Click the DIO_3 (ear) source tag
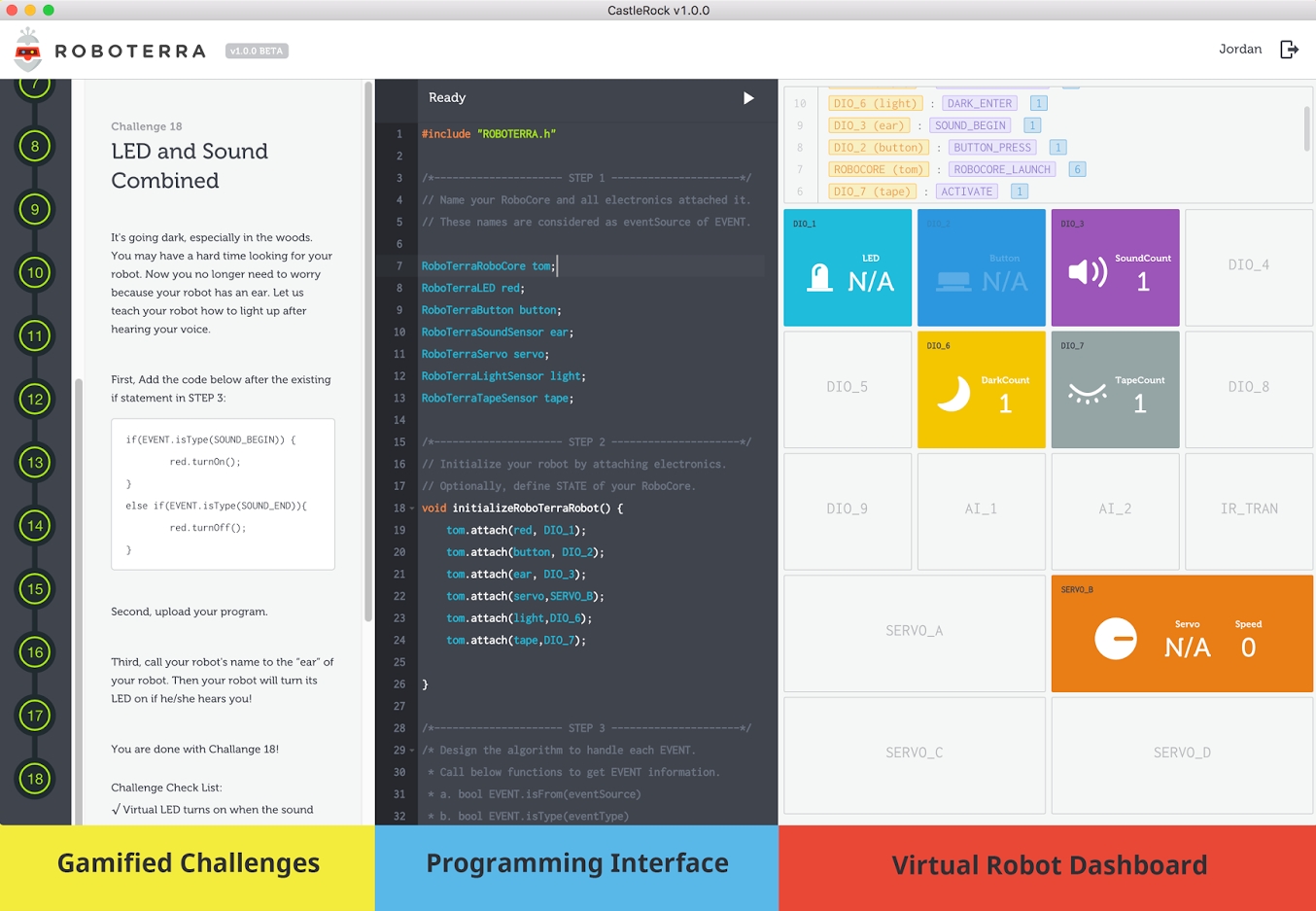Screen dimensions: 1316x911 869,125
